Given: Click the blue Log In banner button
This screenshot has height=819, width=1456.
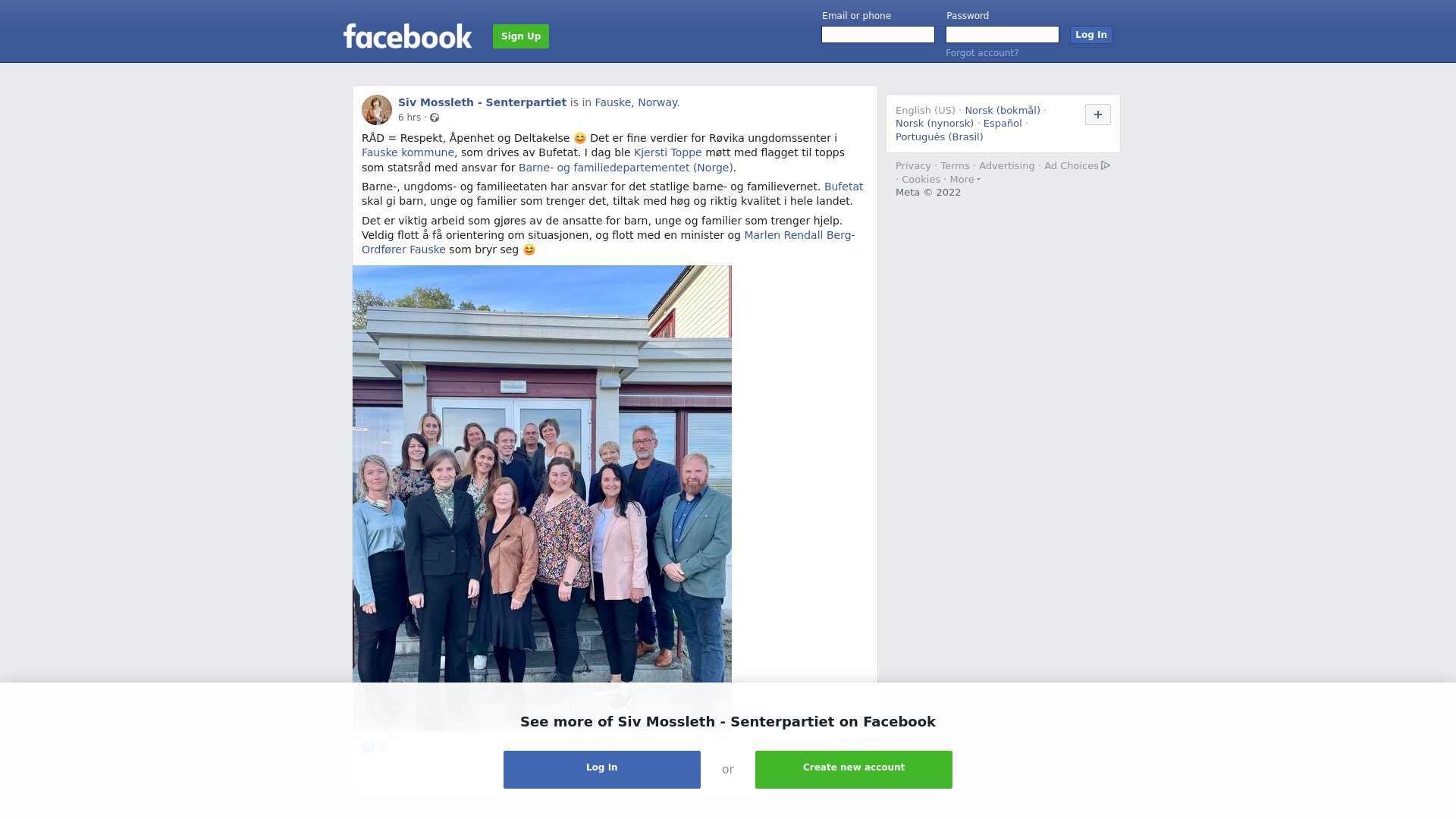Looking at the screenshot, I should coord(602,770).
